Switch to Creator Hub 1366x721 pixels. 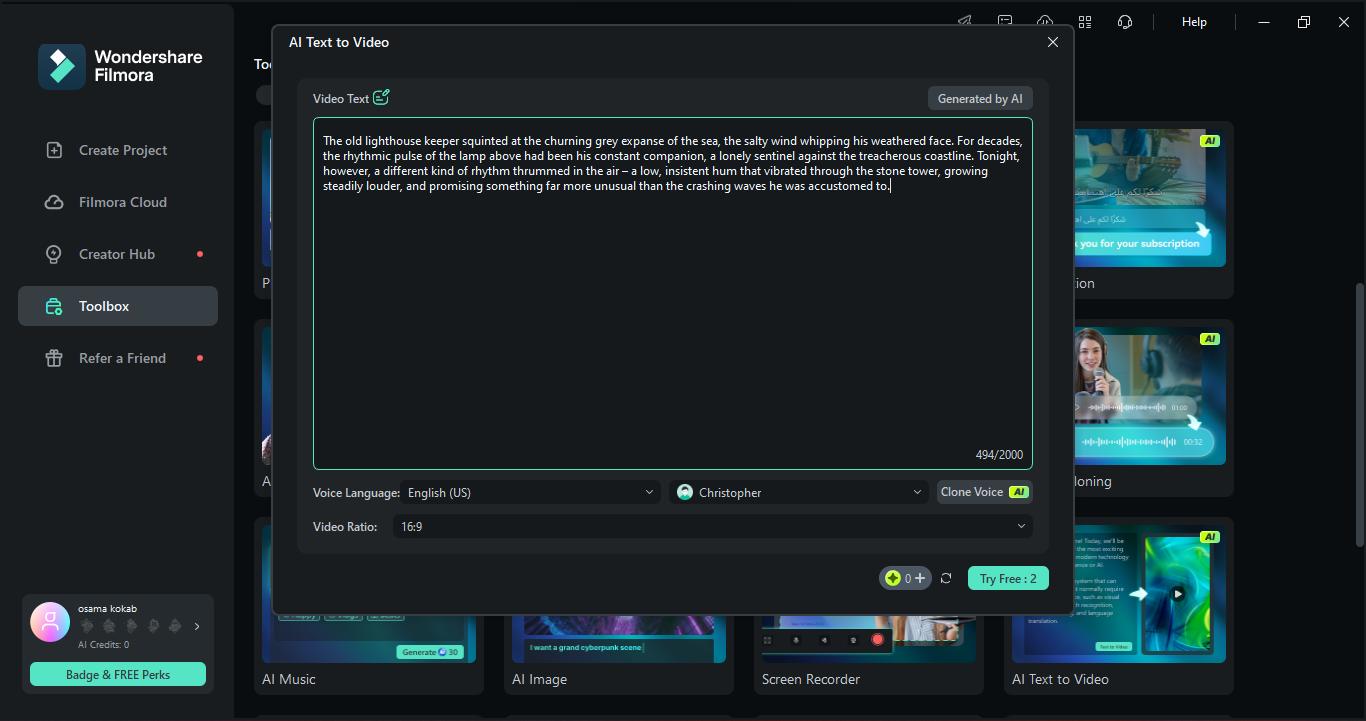(x=118, y=254)
